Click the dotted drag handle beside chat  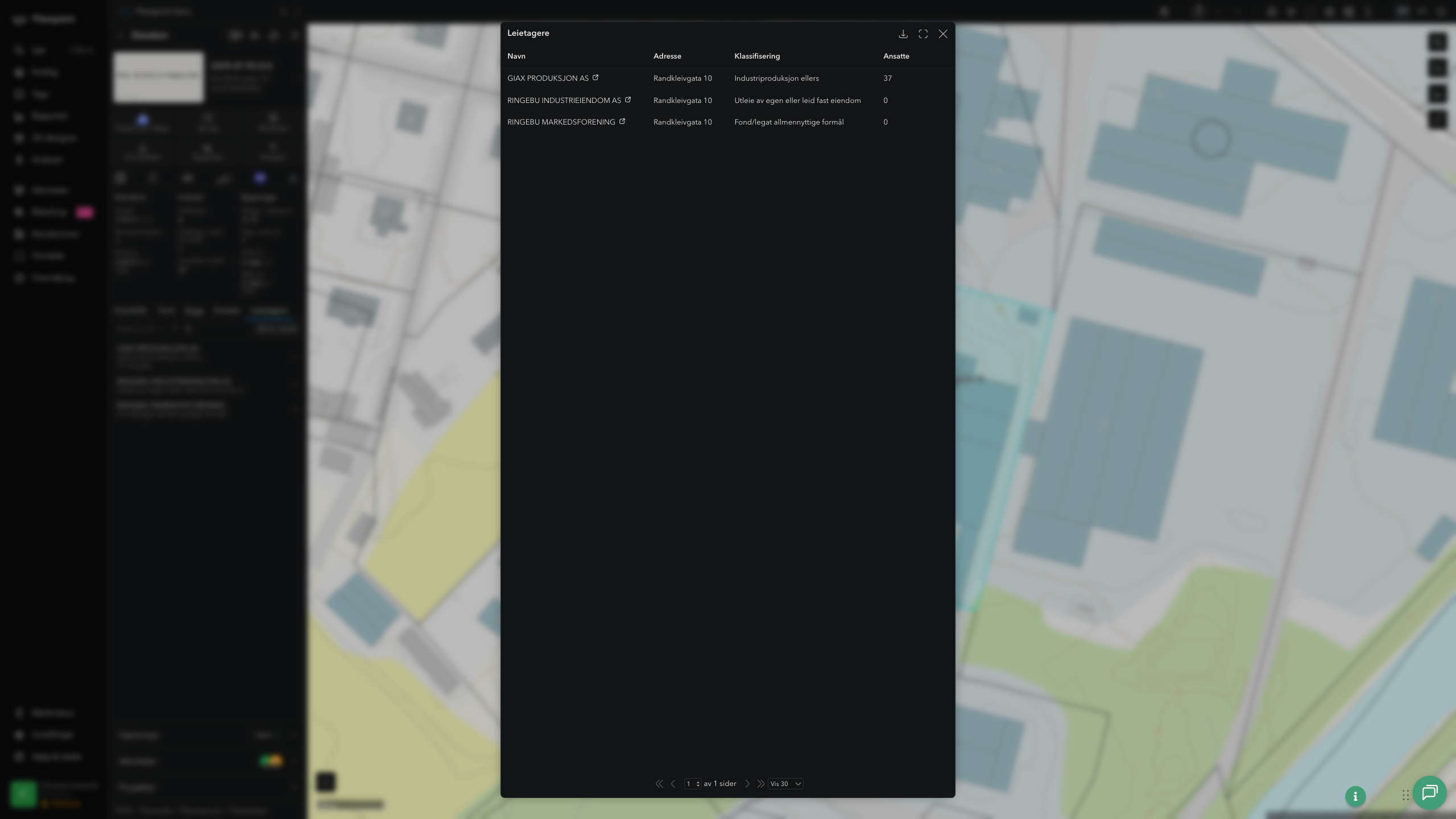pyautogui.click(x=1405, y=795)
